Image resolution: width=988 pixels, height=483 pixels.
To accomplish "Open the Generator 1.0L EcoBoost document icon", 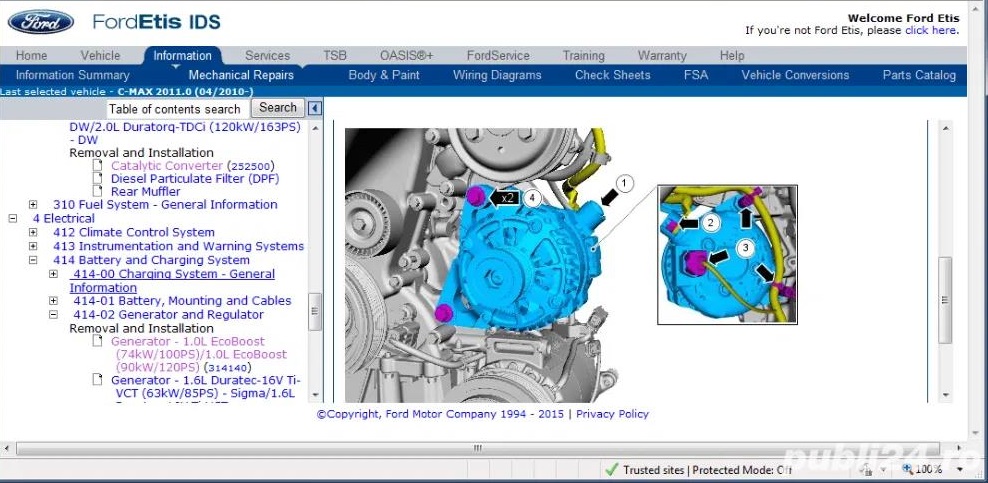I will click(98, 341).
